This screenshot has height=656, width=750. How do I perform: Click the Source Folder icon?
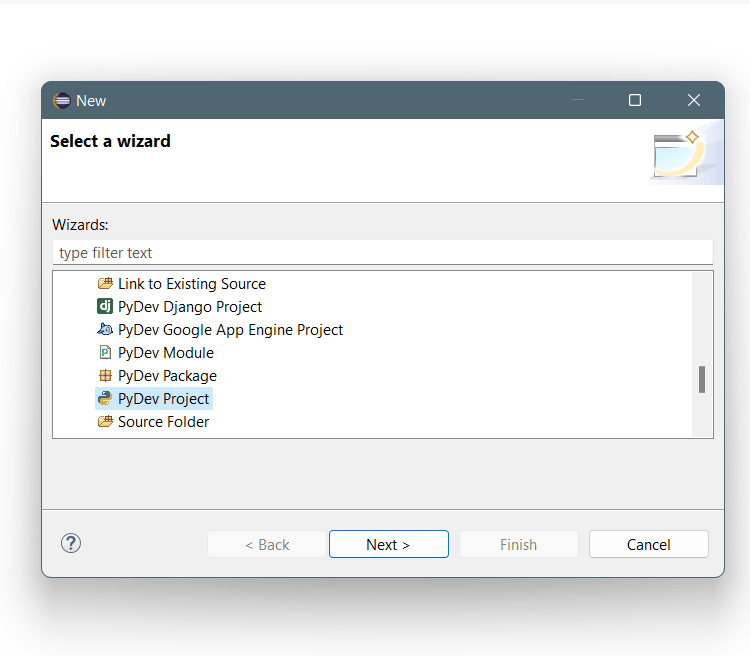(105, 422)
